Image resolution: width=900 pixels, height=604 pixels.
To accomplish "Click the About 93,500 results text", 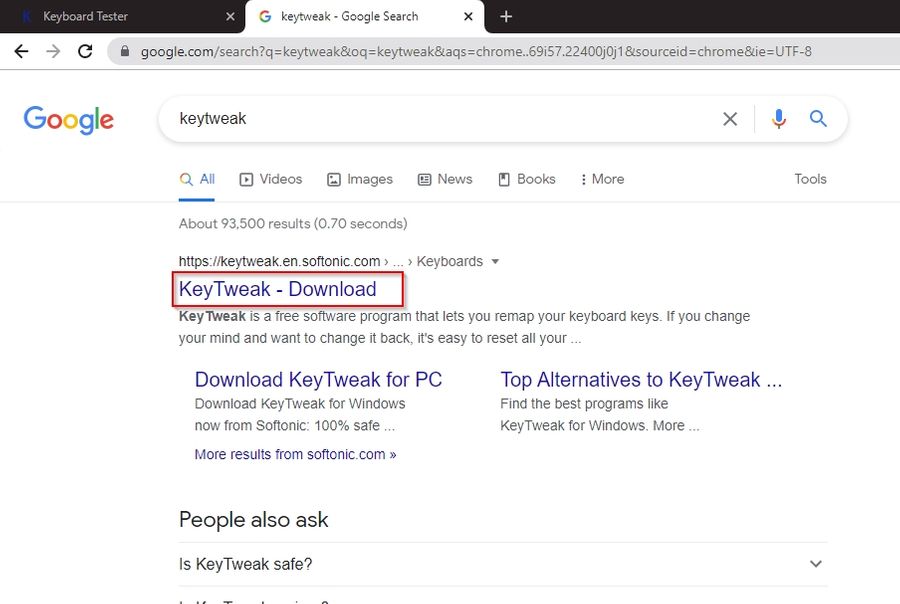I will (x=293, y=223).
